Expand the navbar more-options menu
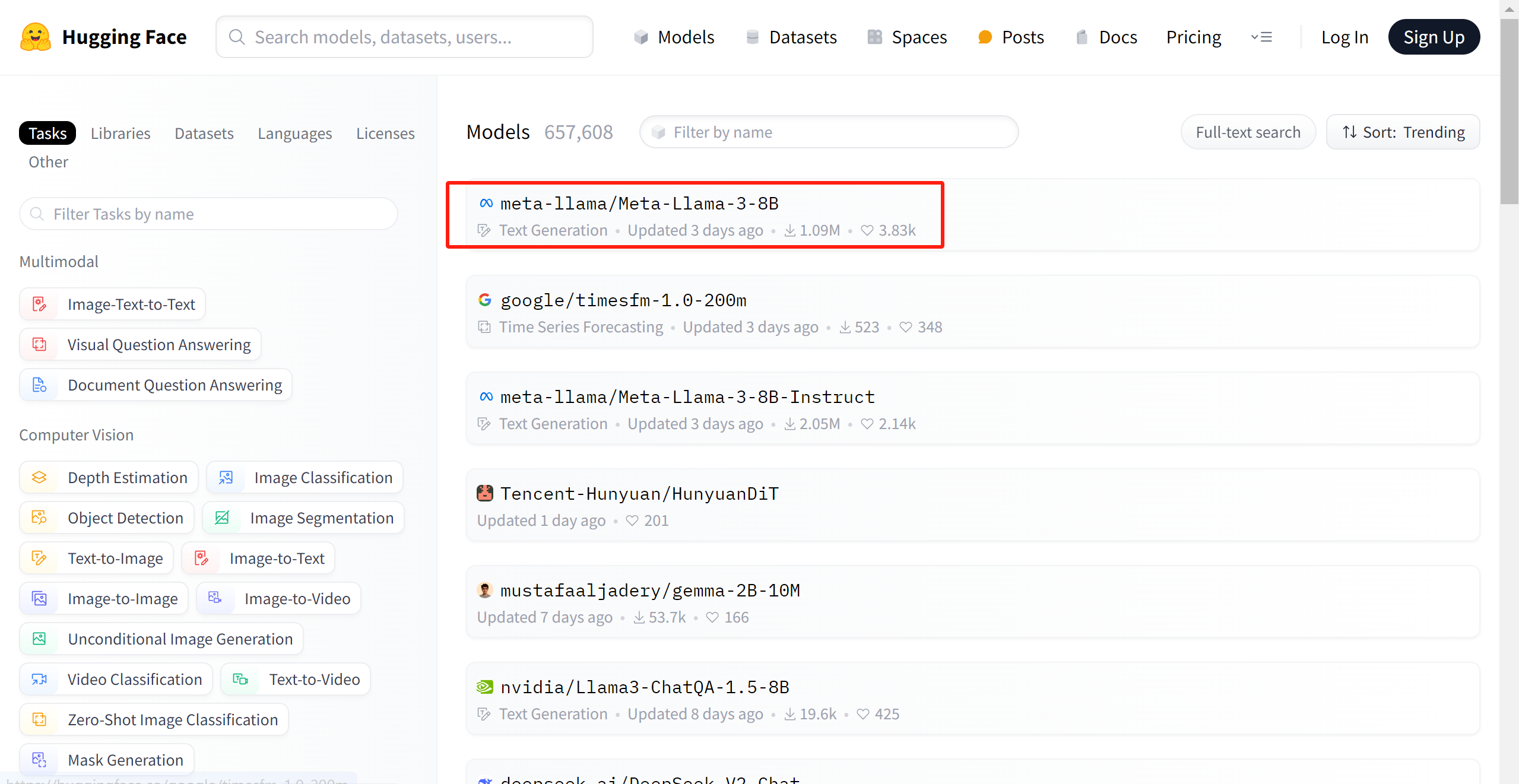Screen dimensions: 1519x784 coord(1261,37)
